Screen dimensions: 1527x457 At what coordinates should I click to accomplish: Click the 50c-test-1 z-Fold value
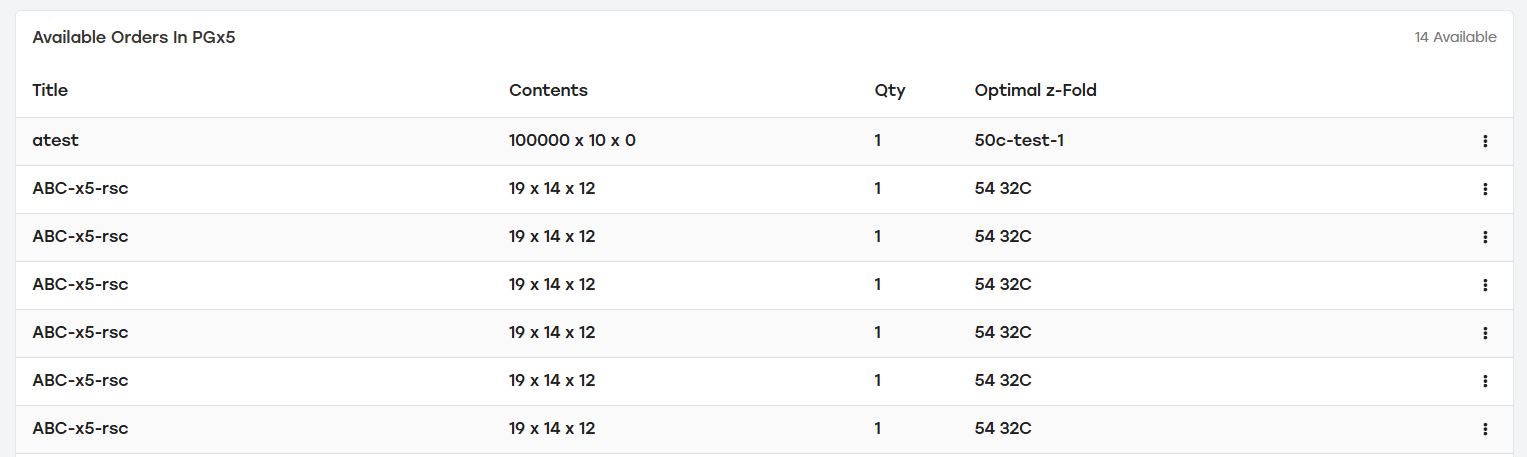point(1019,141)
